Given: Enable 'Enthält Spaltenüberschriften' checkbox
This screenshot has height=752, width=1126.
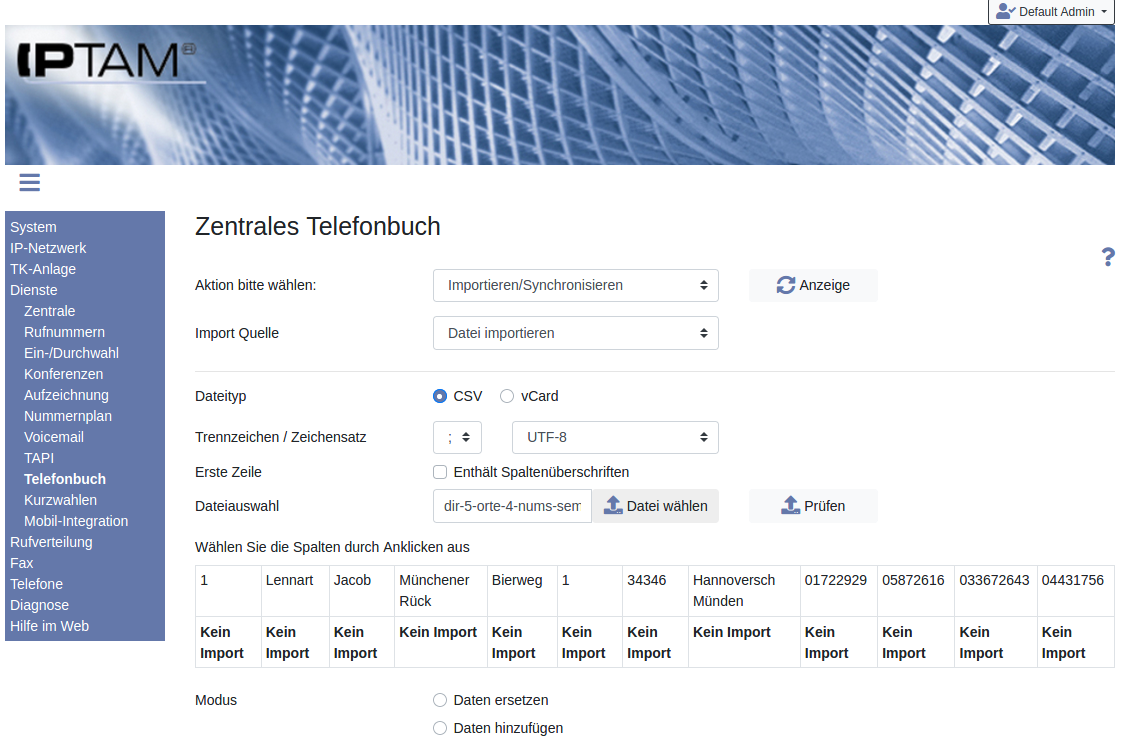Looking at the screenshot, I should point(440,472).
